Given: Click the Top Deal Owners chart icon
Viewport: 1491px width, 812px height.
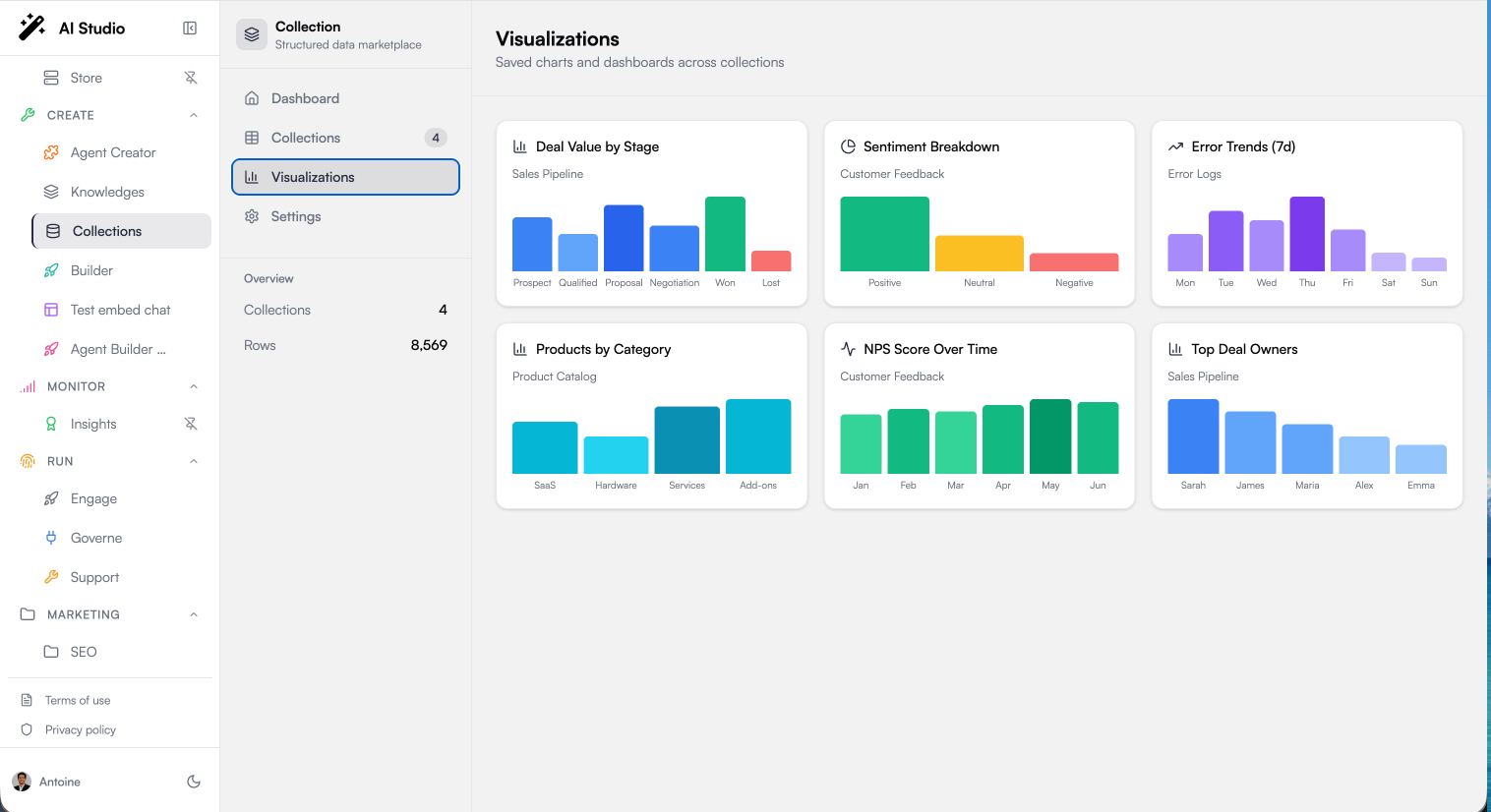Looking at the screenshot, I should point(1175,349).
